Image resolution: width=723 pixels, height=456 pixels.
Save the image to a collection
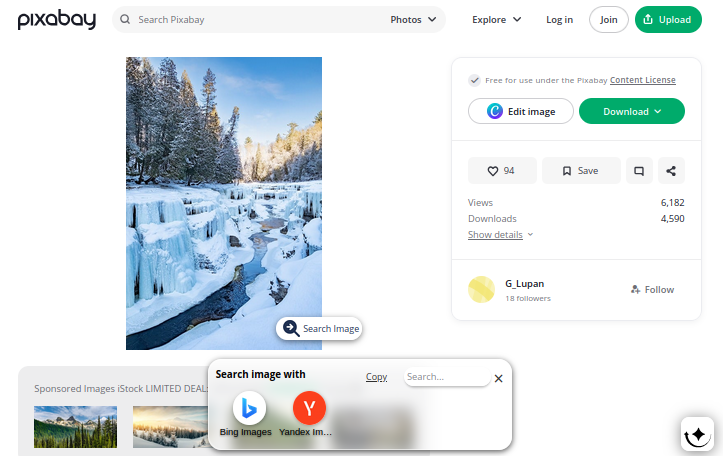point(581,171)
